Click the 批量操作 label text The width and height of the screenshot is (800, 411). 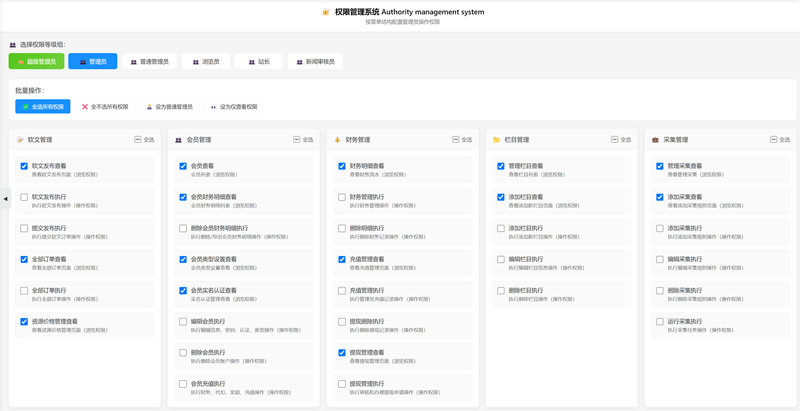pyautogui.click(x=30, y=91)
